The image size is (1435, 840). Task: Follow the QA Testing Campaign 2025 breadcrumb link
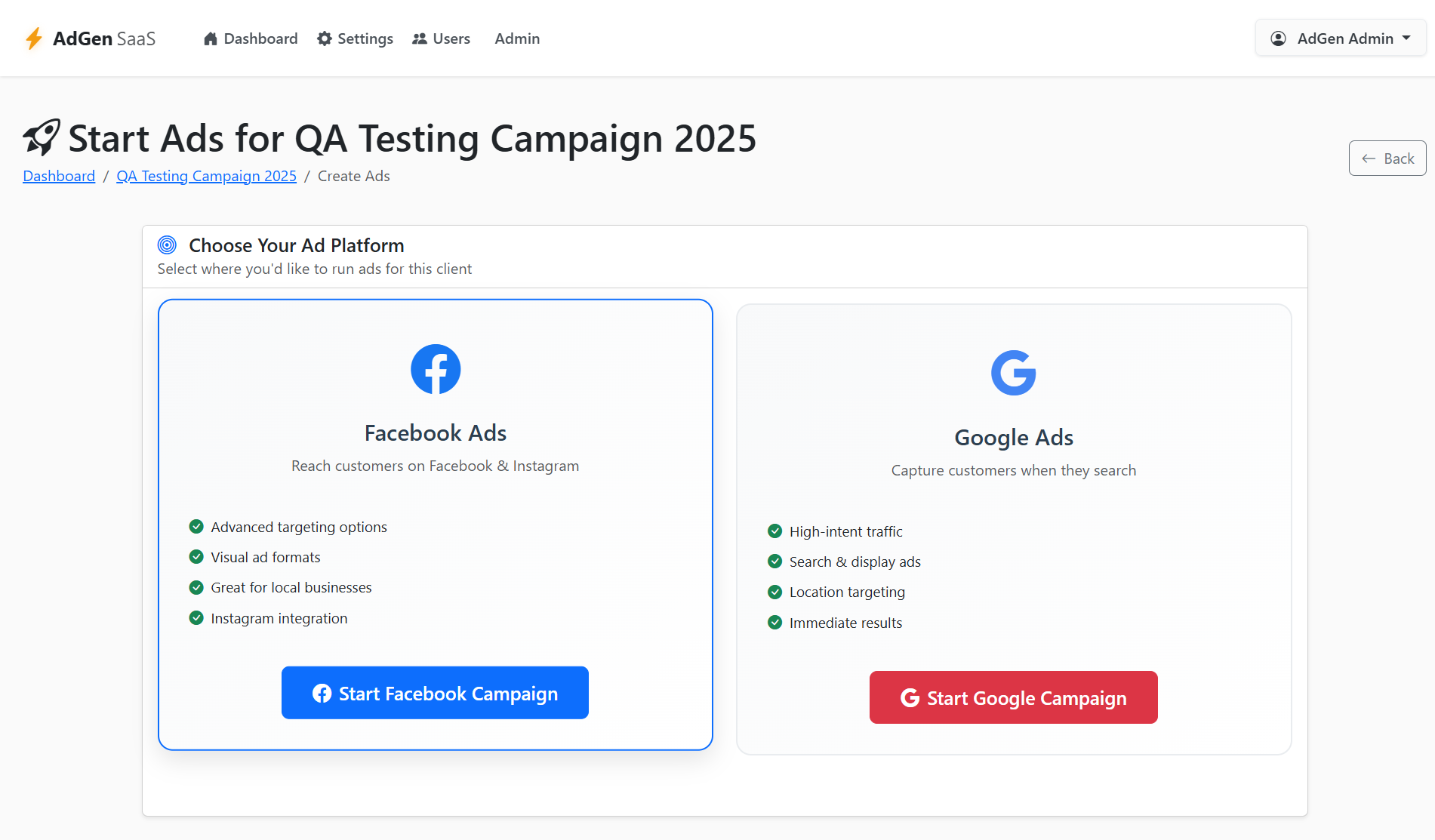(x=206, y=176)
